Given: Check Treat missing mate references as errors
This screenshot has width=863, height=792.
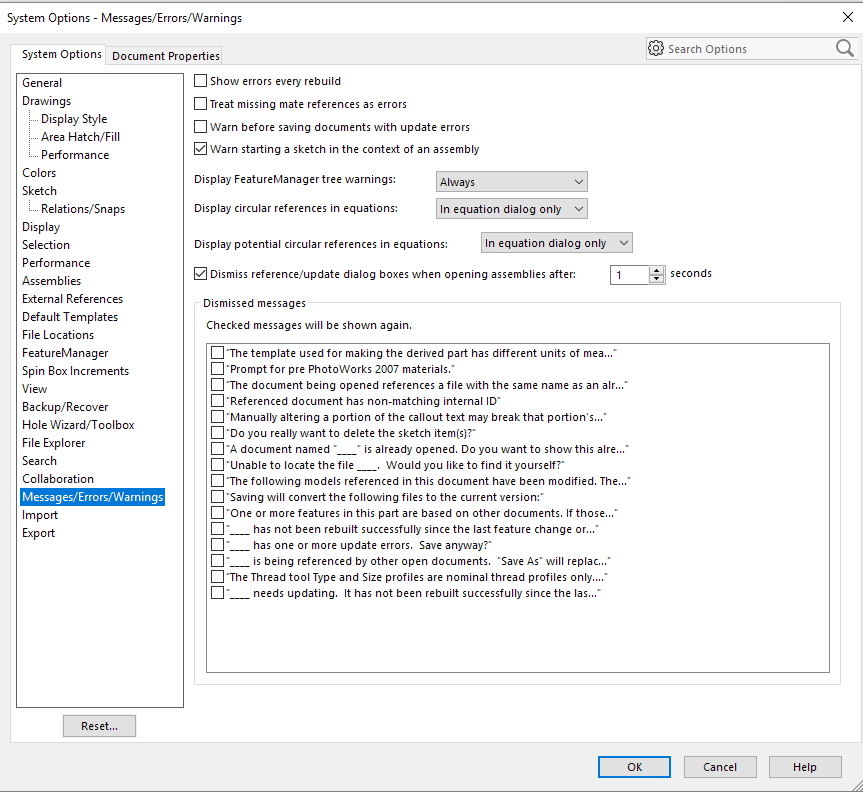Looking at the screenshot, I should click(201, 104).
